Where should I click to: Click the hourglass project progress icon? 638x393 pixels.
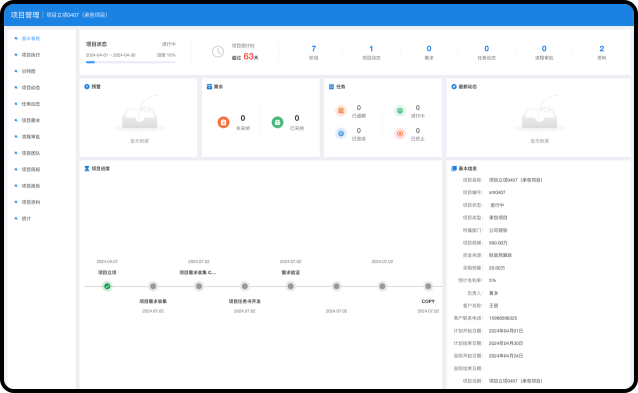click(x=87, y=168)
